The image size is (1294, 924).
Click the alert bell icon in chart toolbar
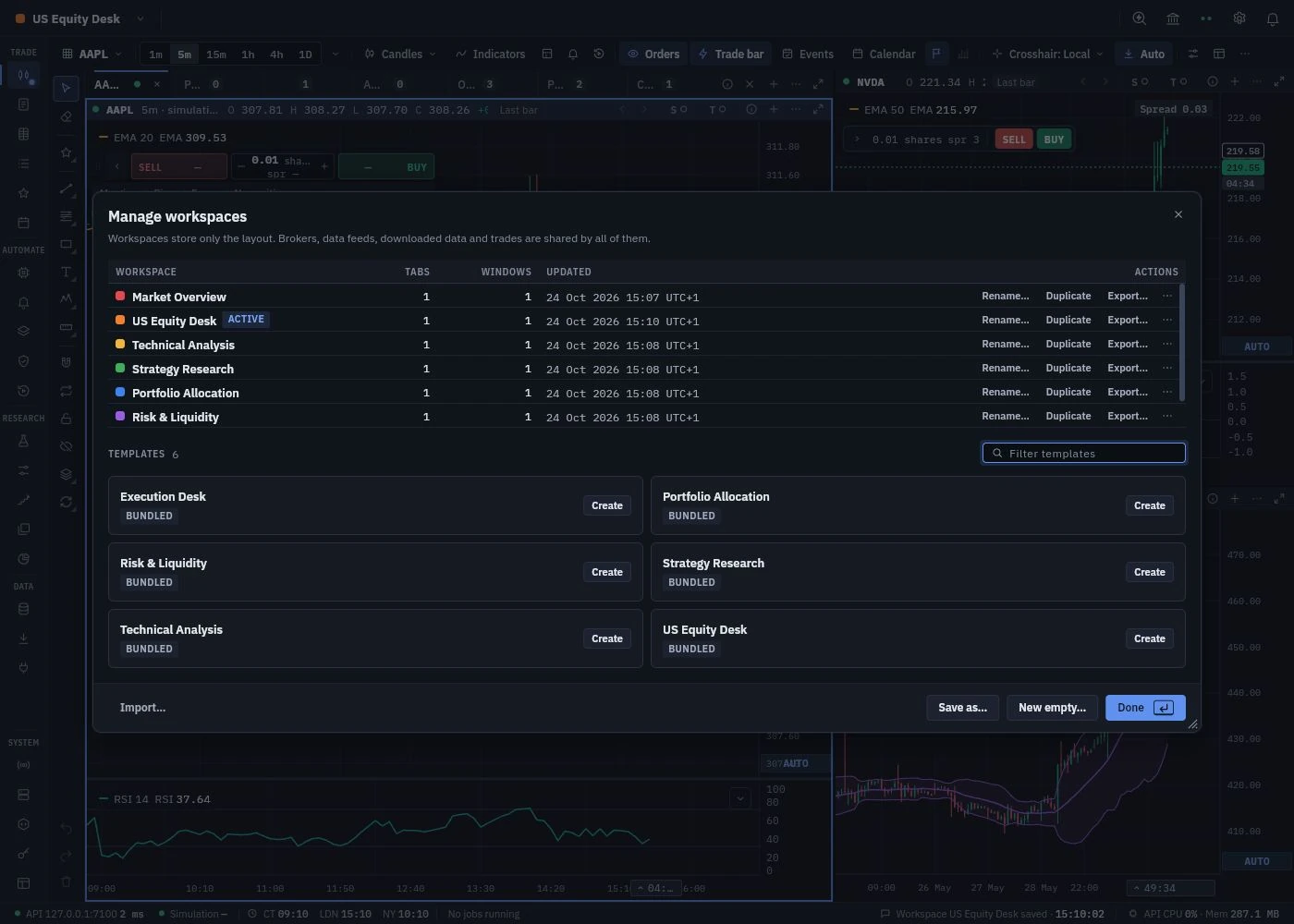(x=573, y=54)
